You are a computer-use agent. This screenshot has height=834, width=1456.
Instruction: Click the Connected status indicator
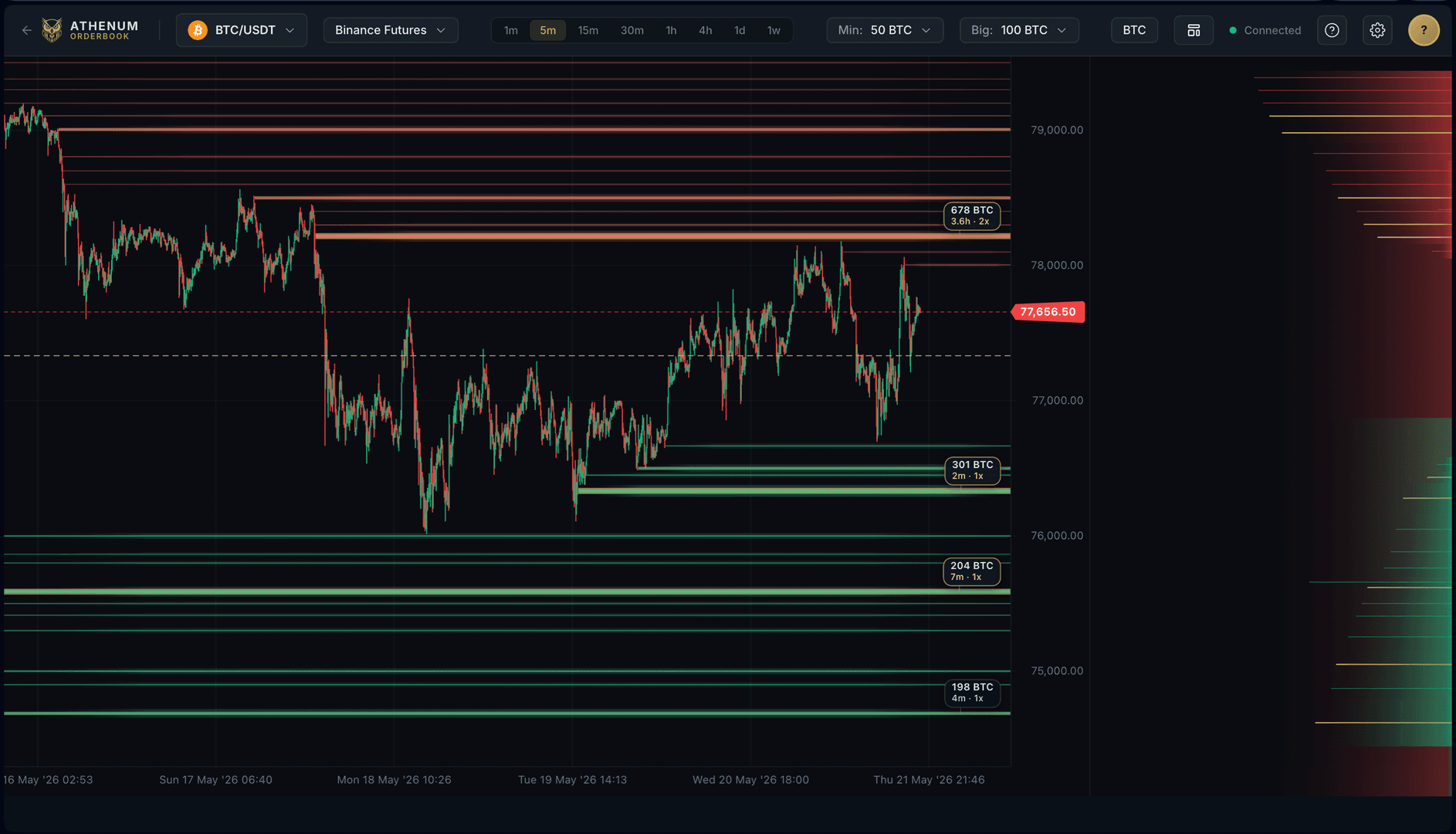click(x=1265, y=30)
